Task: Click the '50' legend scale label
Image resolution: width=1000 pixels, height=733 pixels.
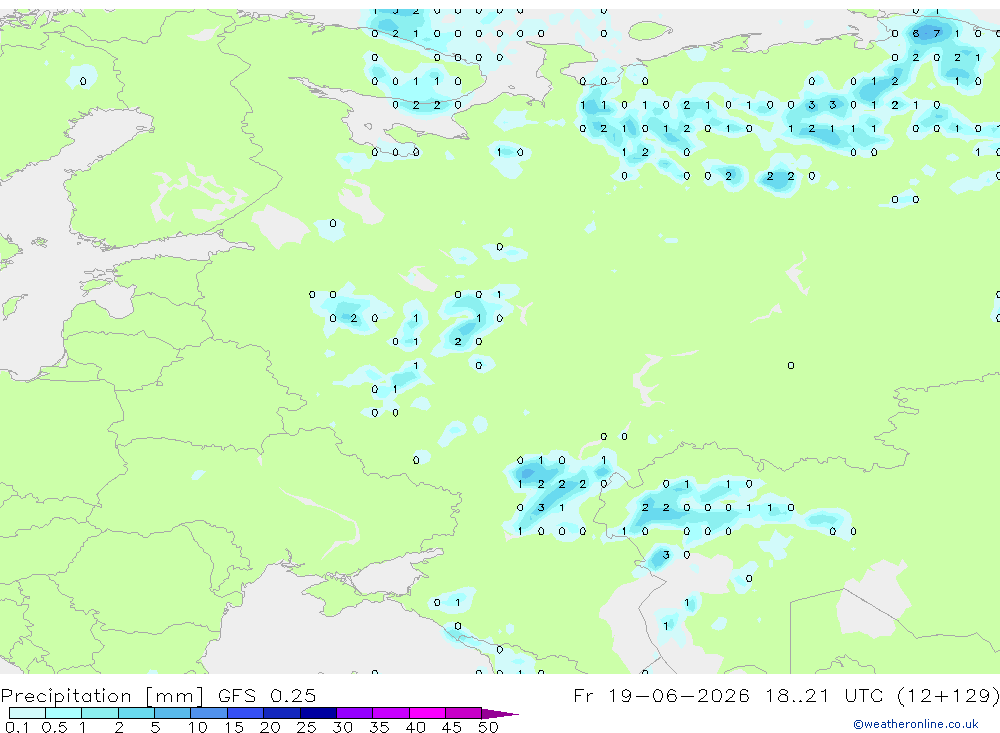Action: pyautogui.click(x=488, y=727)
